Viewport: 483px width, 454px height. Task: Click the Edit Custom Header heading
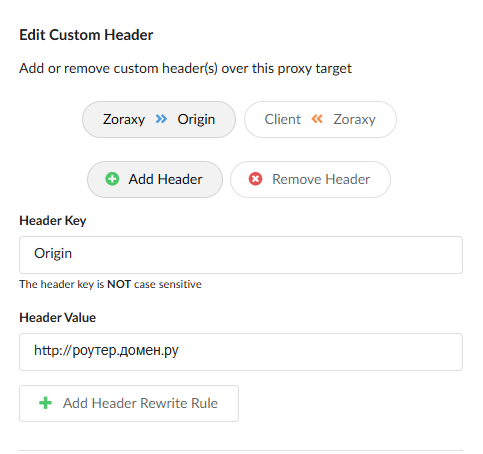pos(86,35)
